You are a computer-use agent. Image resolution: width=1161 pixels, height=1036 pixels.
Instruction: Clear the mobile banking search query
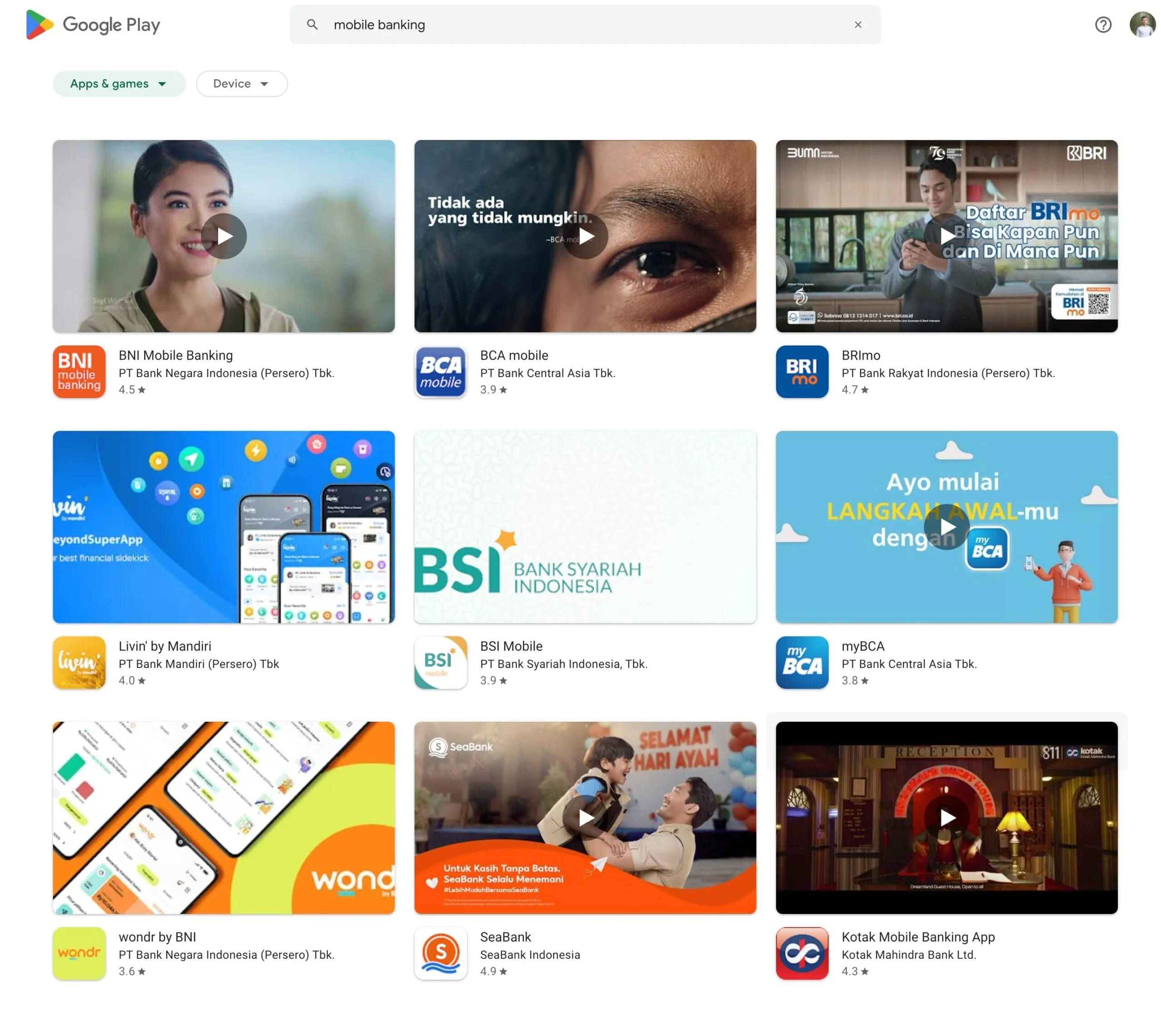coord(858,24)
